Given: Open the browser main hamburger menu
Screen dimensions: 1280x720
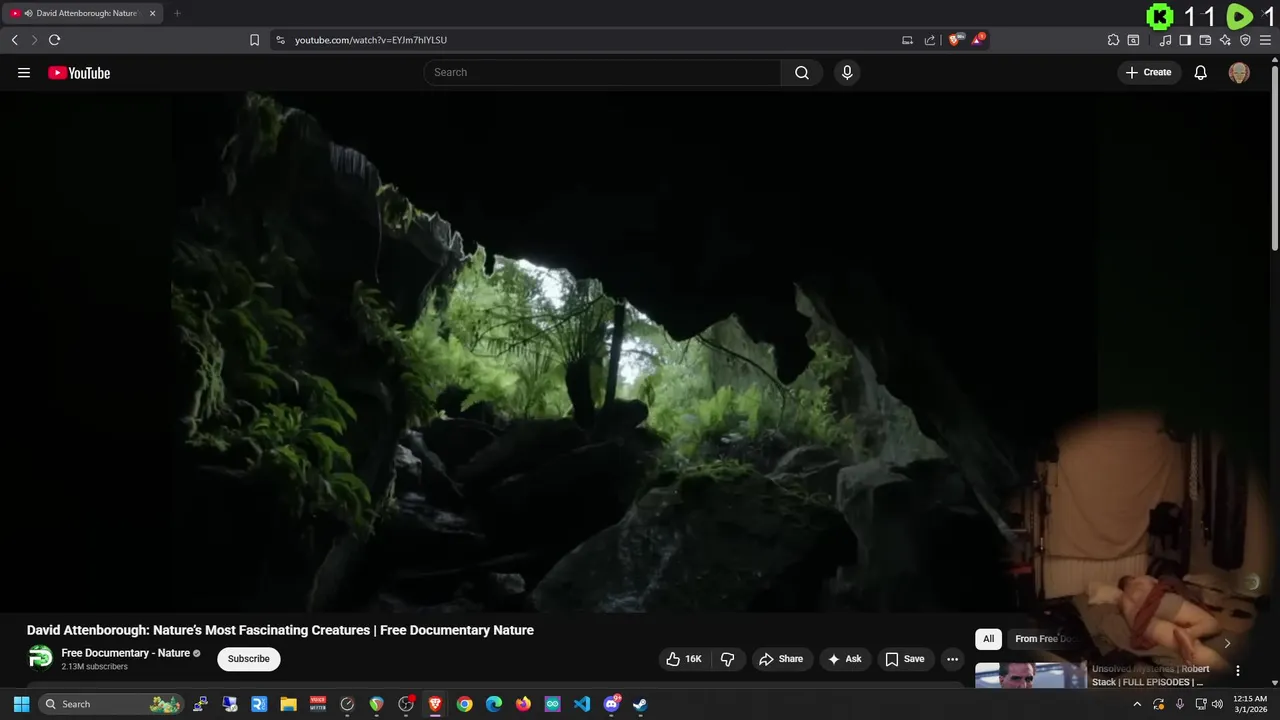Looking at the screenshot, I should coord(1265,40).
